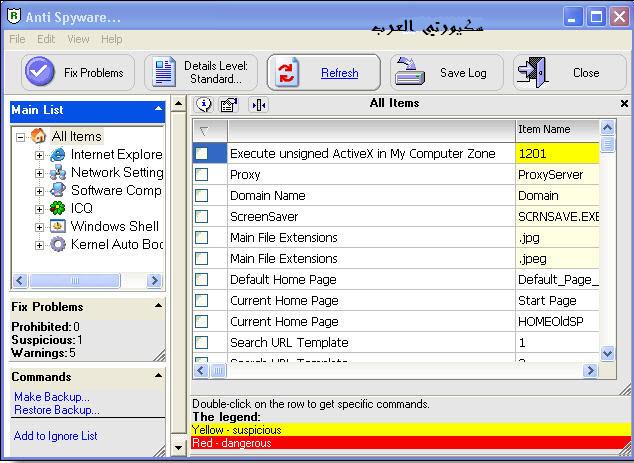The height and width of the screenshot is (463, 634).
Task: Collapse the Commands panel arrow
Action: coord(158,376)
